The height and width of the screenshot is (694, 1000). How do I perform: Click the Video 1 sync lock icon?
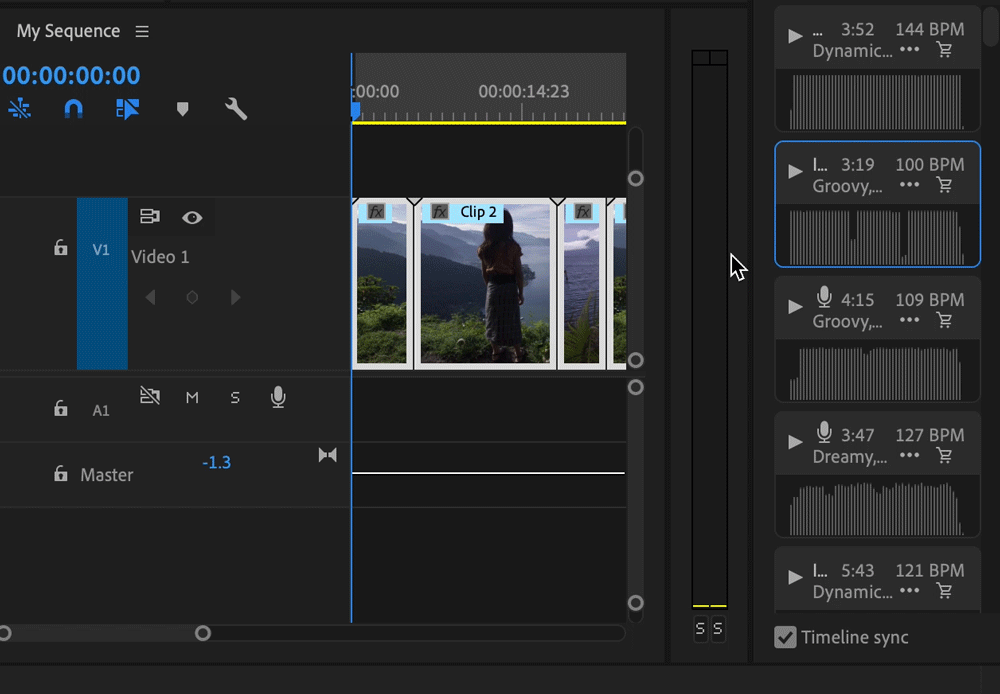[150, 217]
